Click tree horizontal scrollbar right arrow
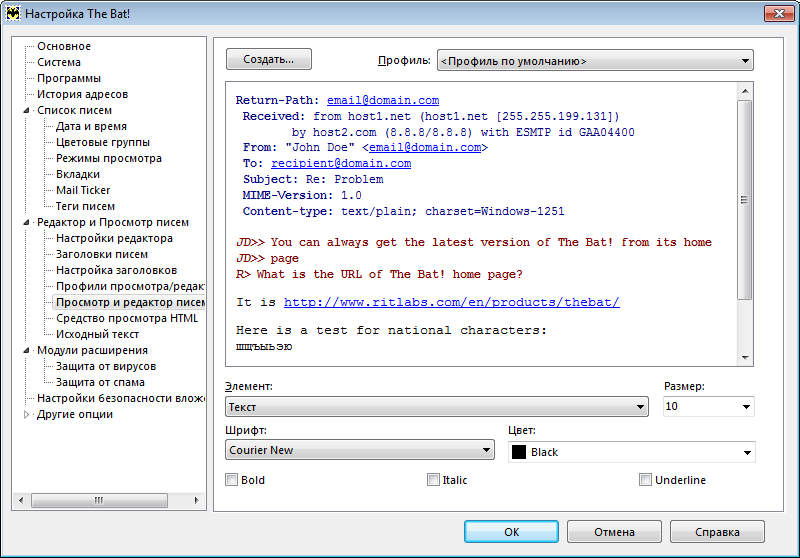 [196, 500]
